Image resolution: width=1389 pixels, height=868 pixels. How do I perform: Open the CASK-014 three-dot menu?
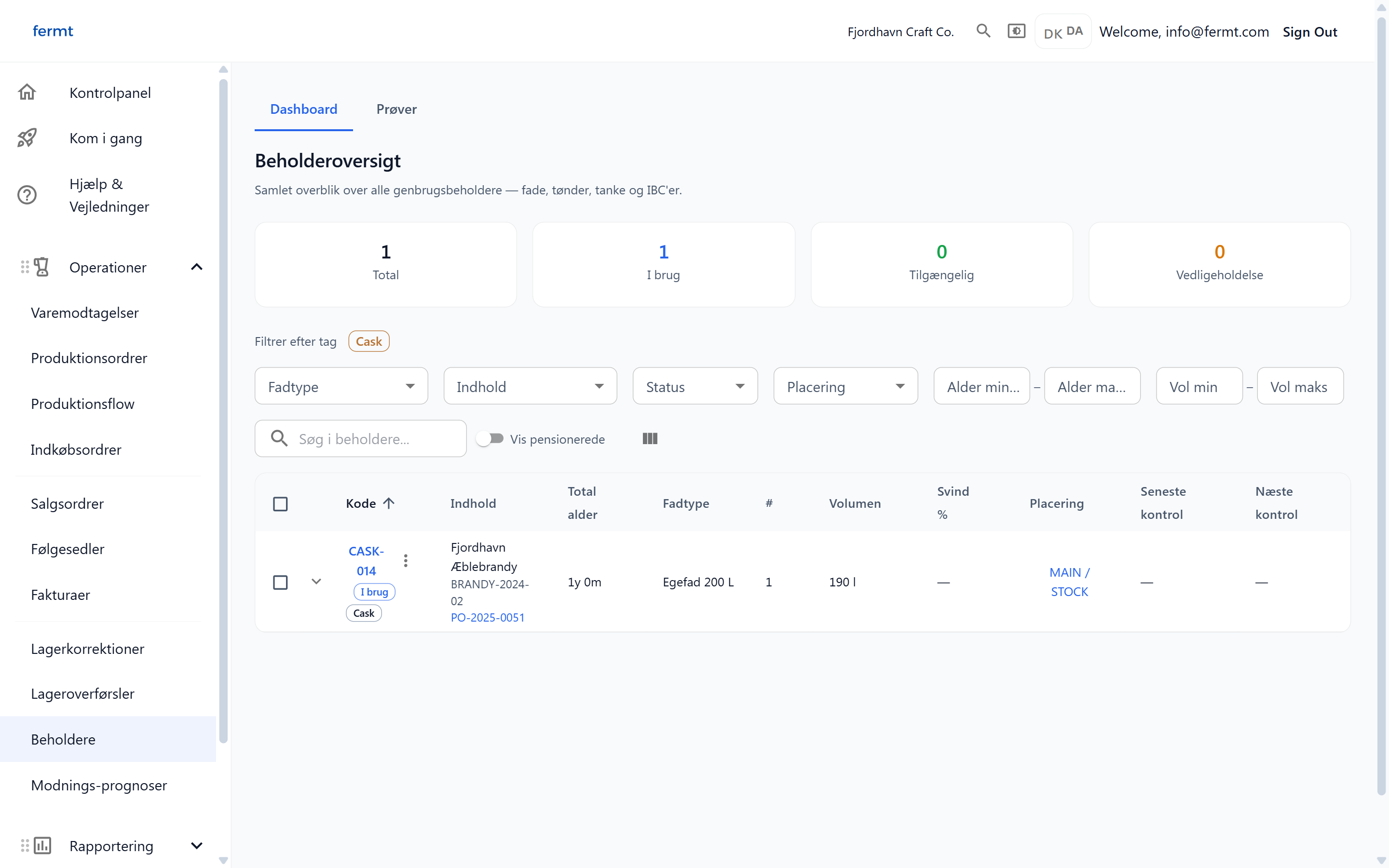coord(406,561)
